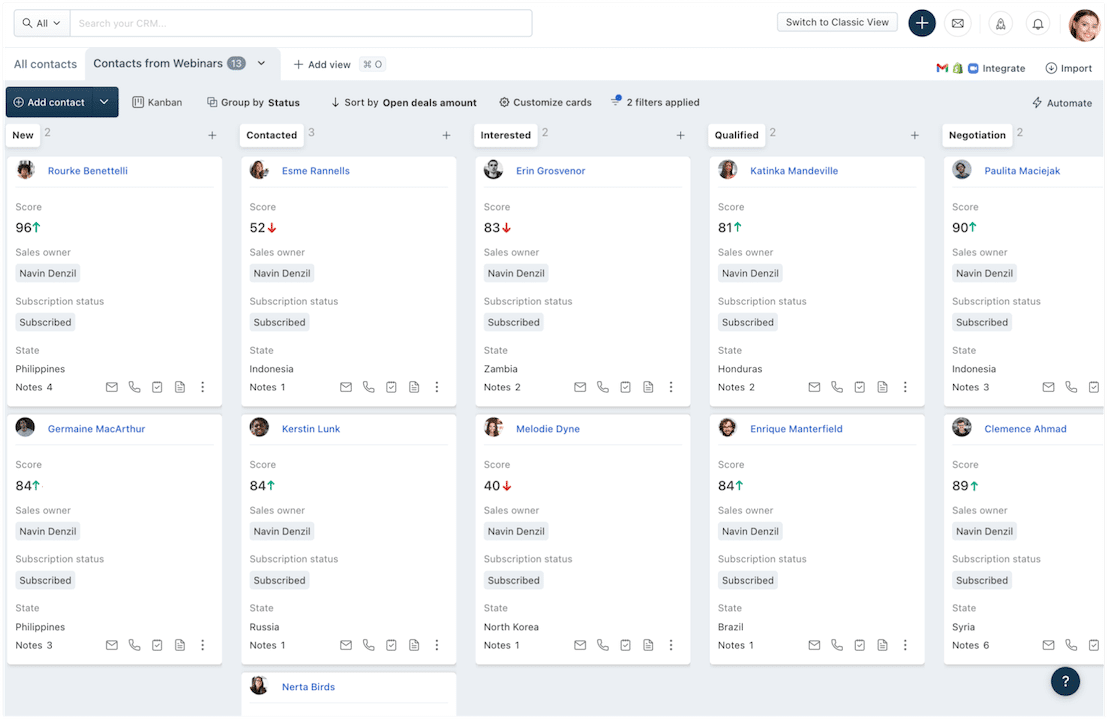Call Esme Rannells using the phone icon
This screenshot has width=1108, height=720.
coord(368,387)
